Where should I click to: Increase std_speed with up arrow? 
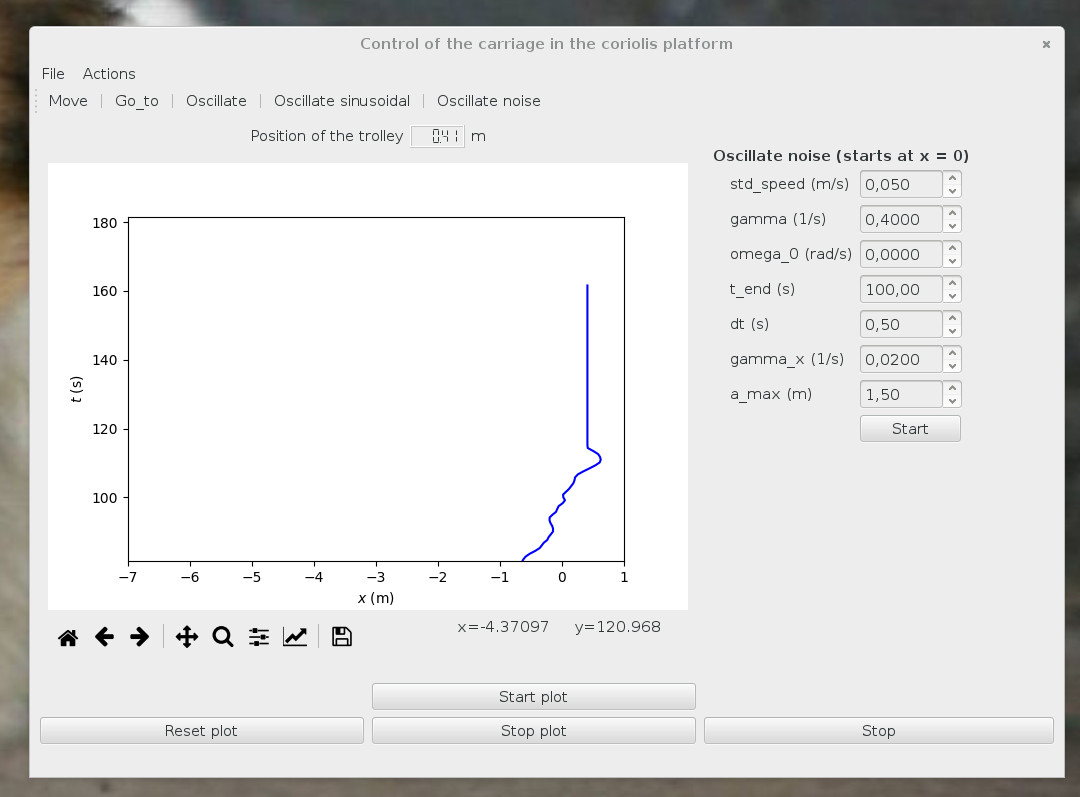[952, 178]
